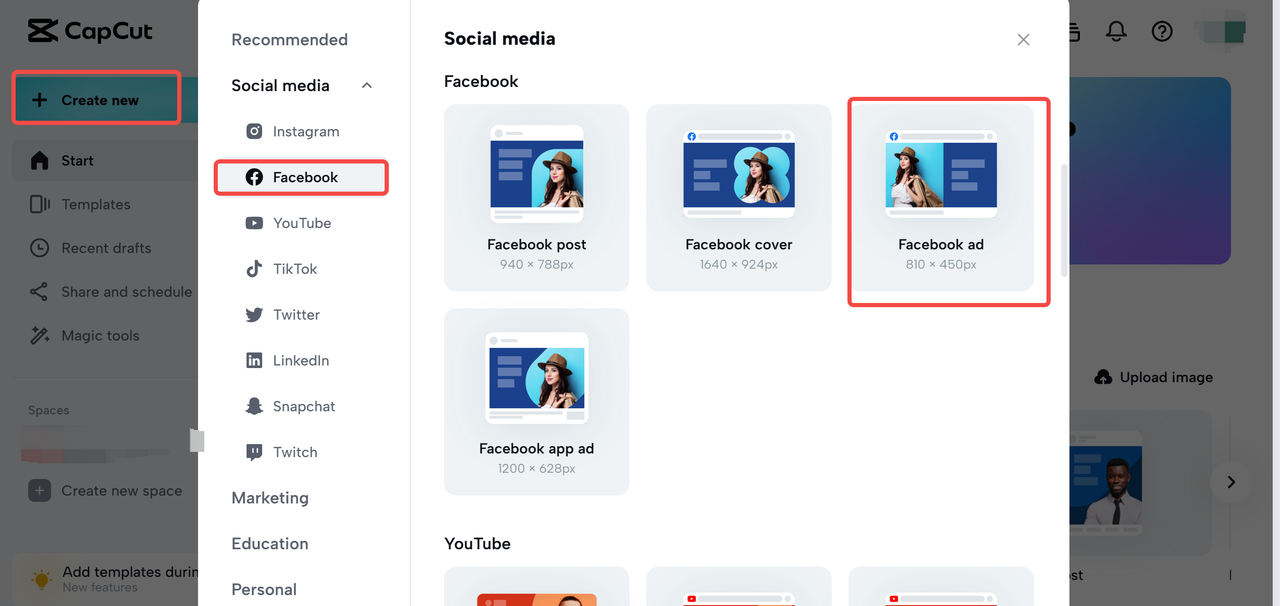Open the Marketing category
Viewport: 1280px width, 606px height.
[270, 498]
